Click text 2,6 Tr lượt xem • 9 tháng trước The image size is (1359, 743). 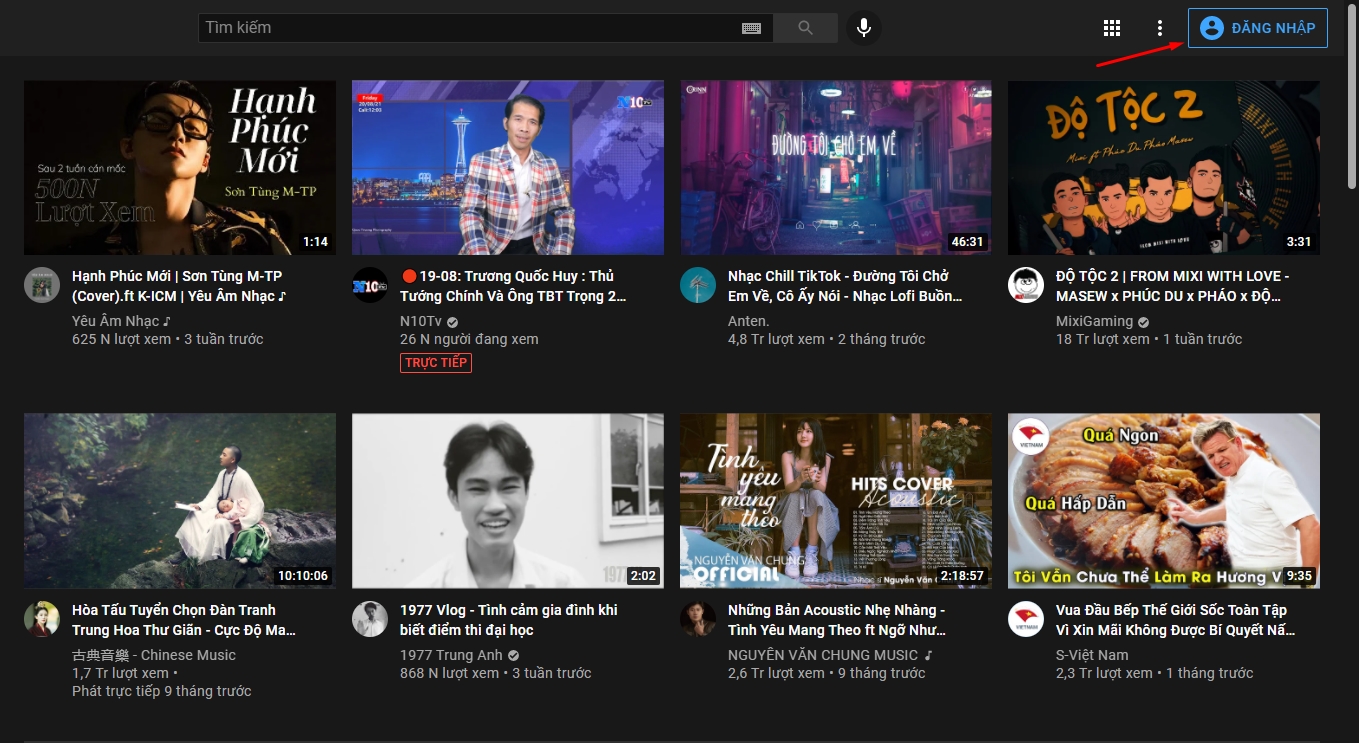827,673
